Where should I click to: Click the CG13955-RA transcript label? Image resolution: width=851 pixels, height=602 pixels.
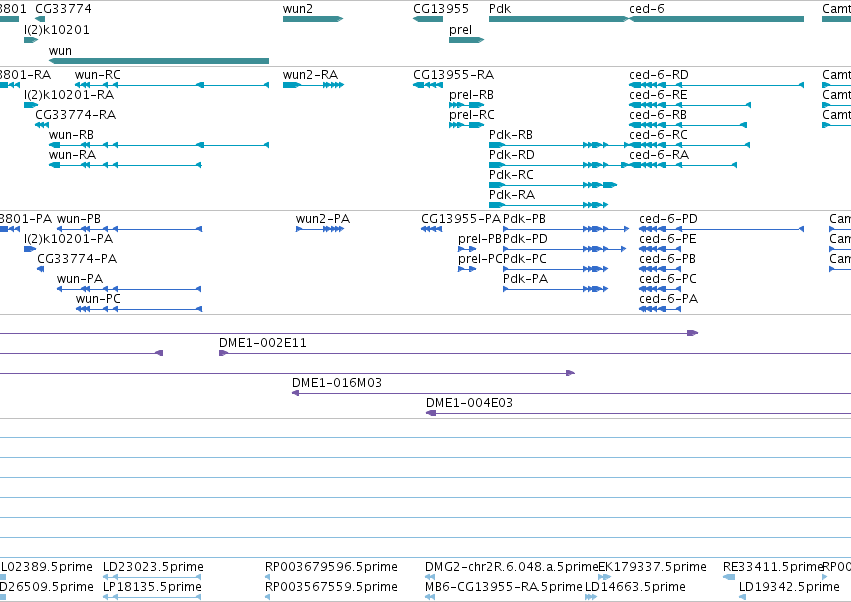point(454,74)
